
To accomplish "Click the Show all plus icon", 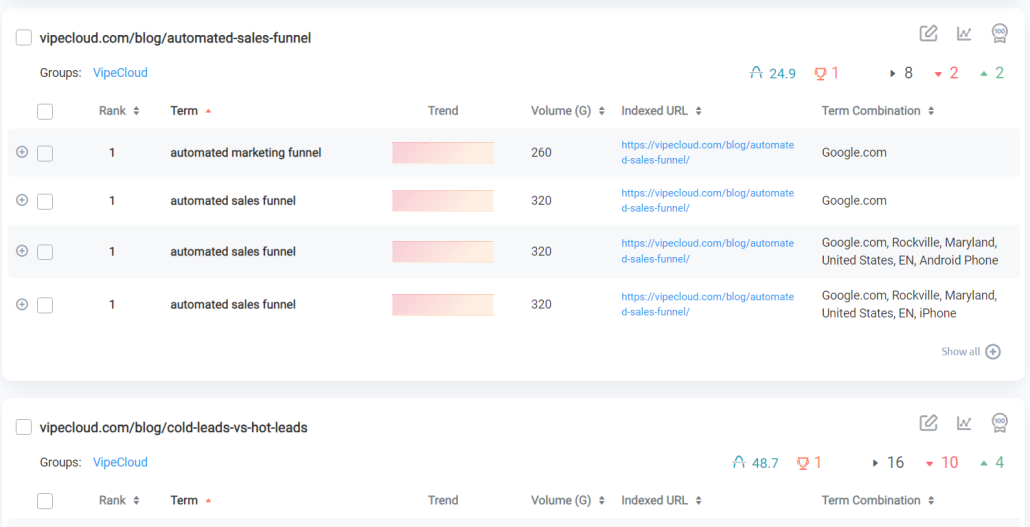I will [993, 352].
